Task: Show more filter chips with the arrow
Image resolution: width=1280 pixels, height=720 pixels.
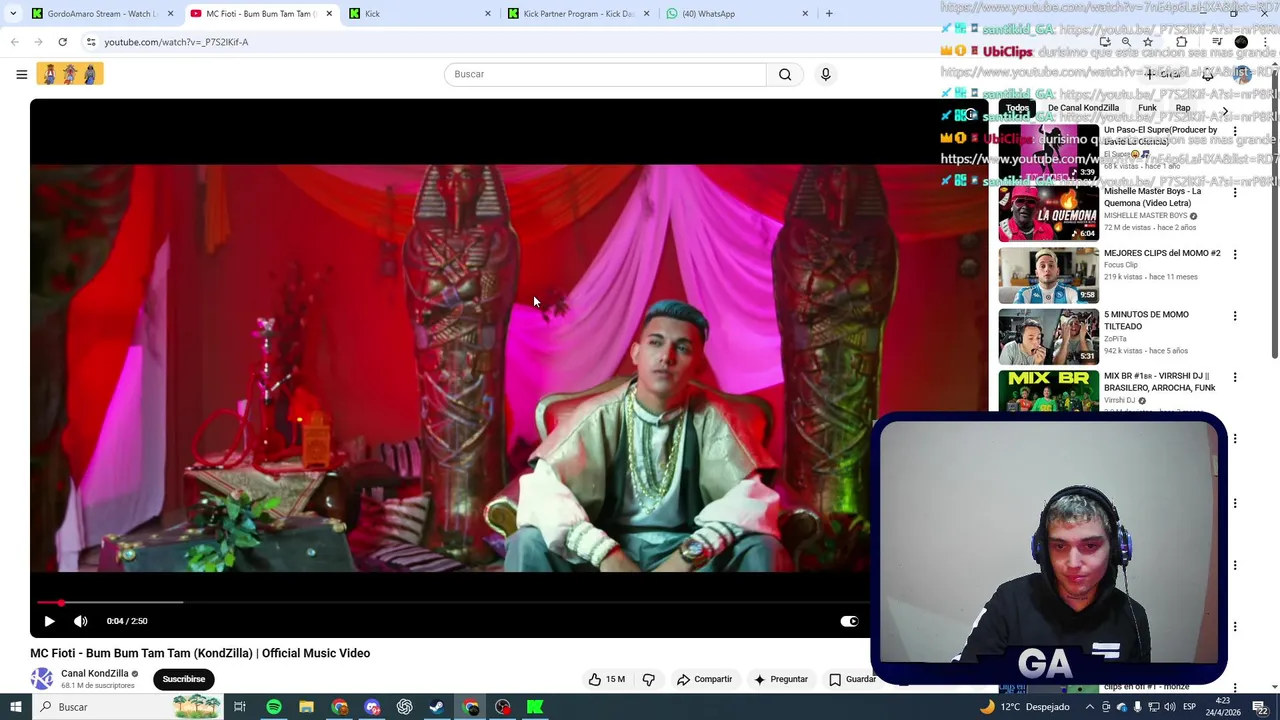Action: 1225,111
